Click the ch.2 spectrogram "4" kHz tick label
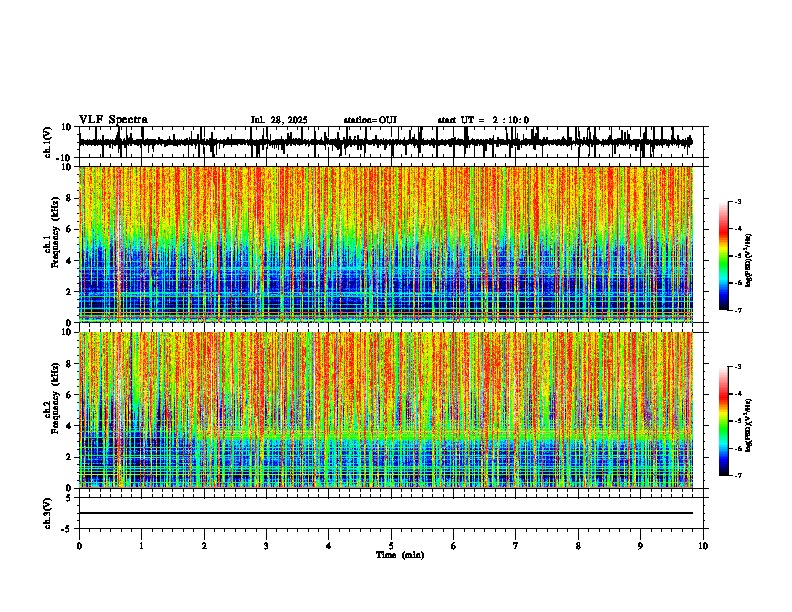 tap(70, 426)
